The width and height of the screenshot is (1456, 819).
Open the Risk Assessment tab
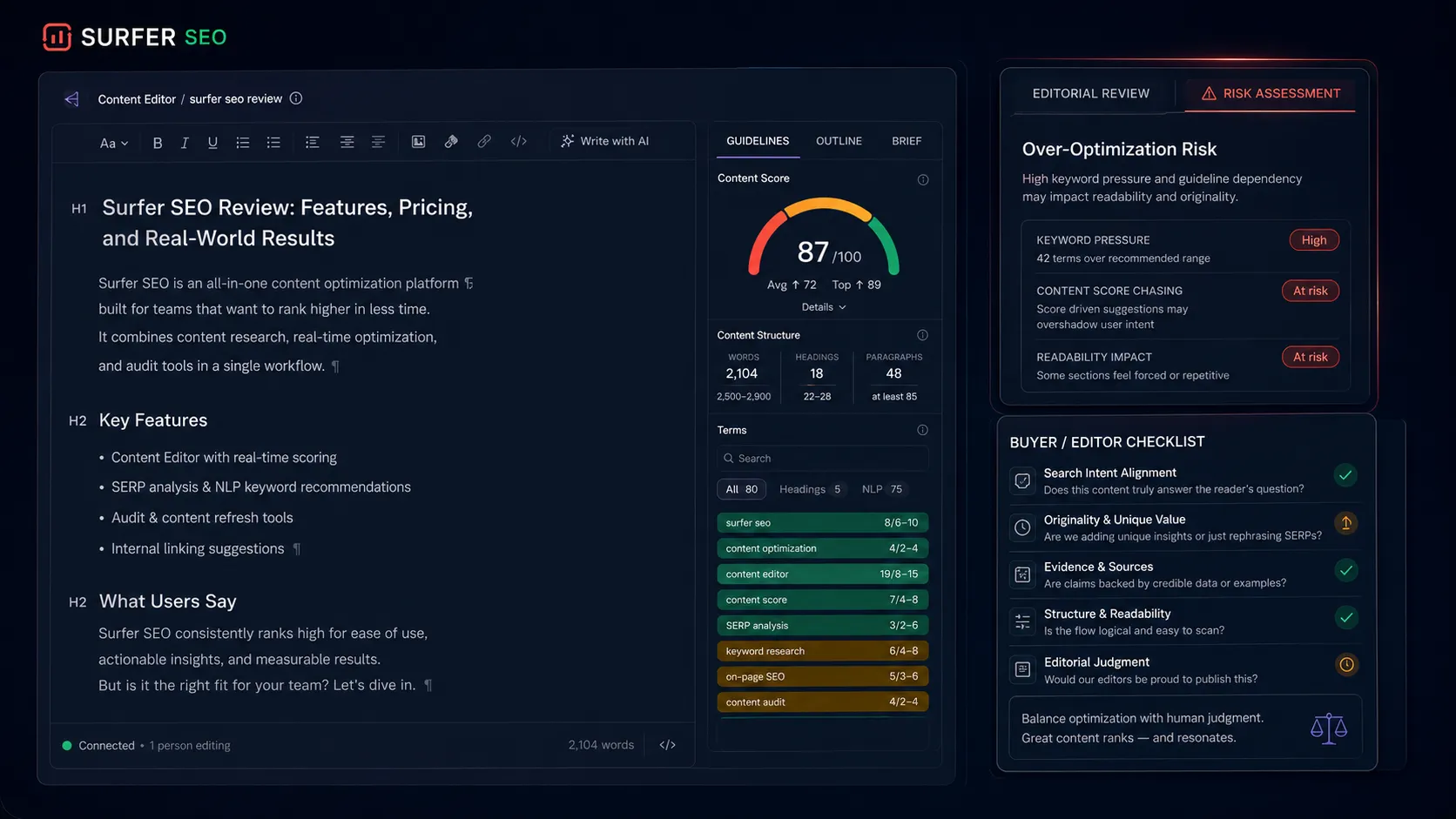click(1271, 93)
